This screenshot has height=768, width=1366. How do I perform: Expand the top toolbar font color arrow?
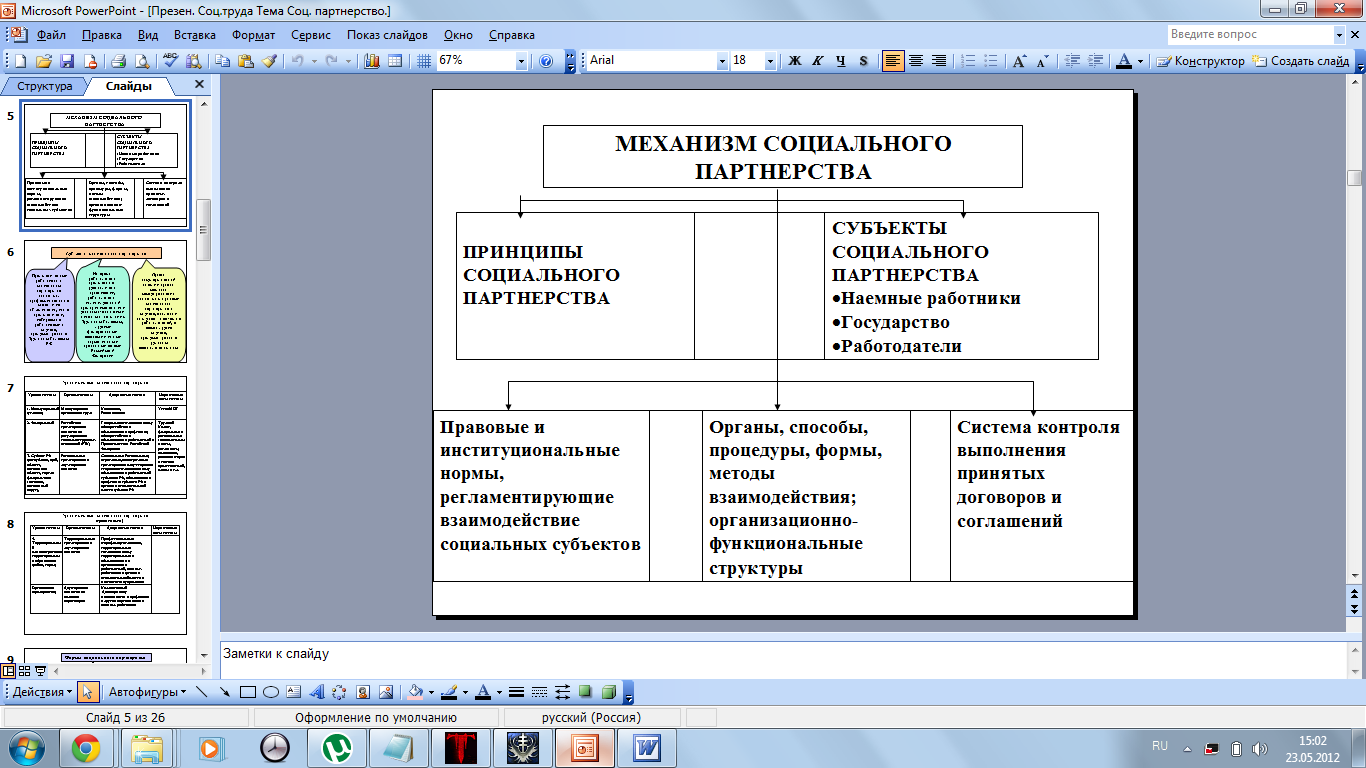(x=1141, y=60)
